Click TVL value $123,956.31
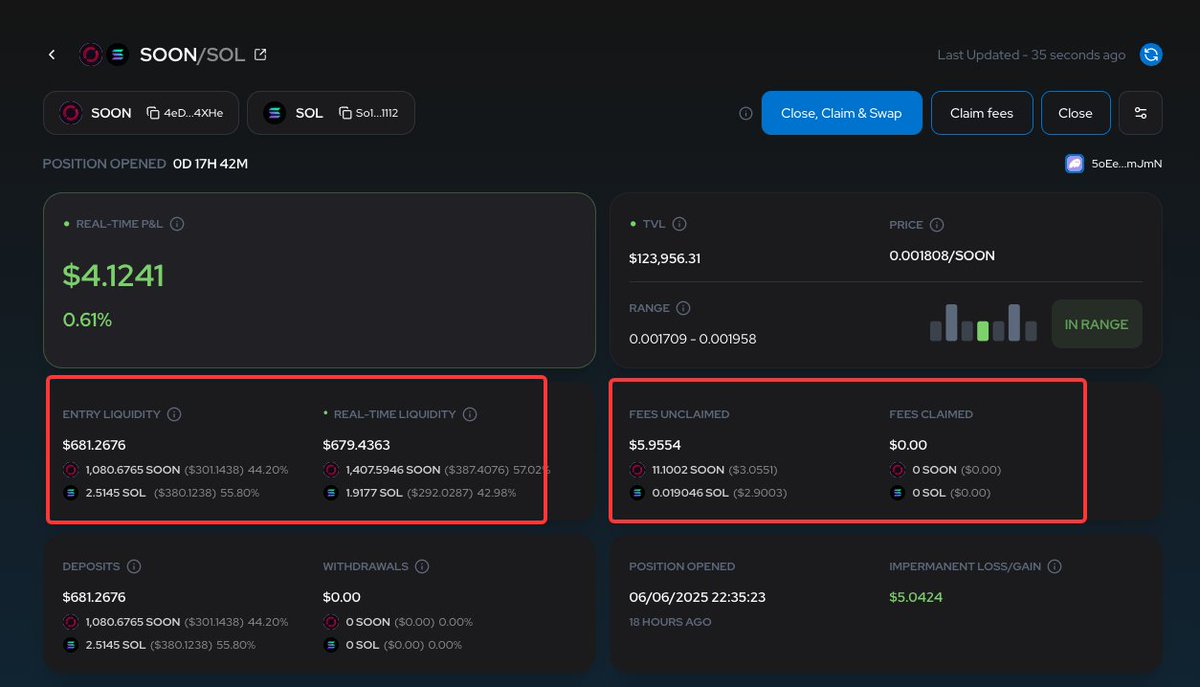Viewport: 1200px width, 687px height. (665, 258)
